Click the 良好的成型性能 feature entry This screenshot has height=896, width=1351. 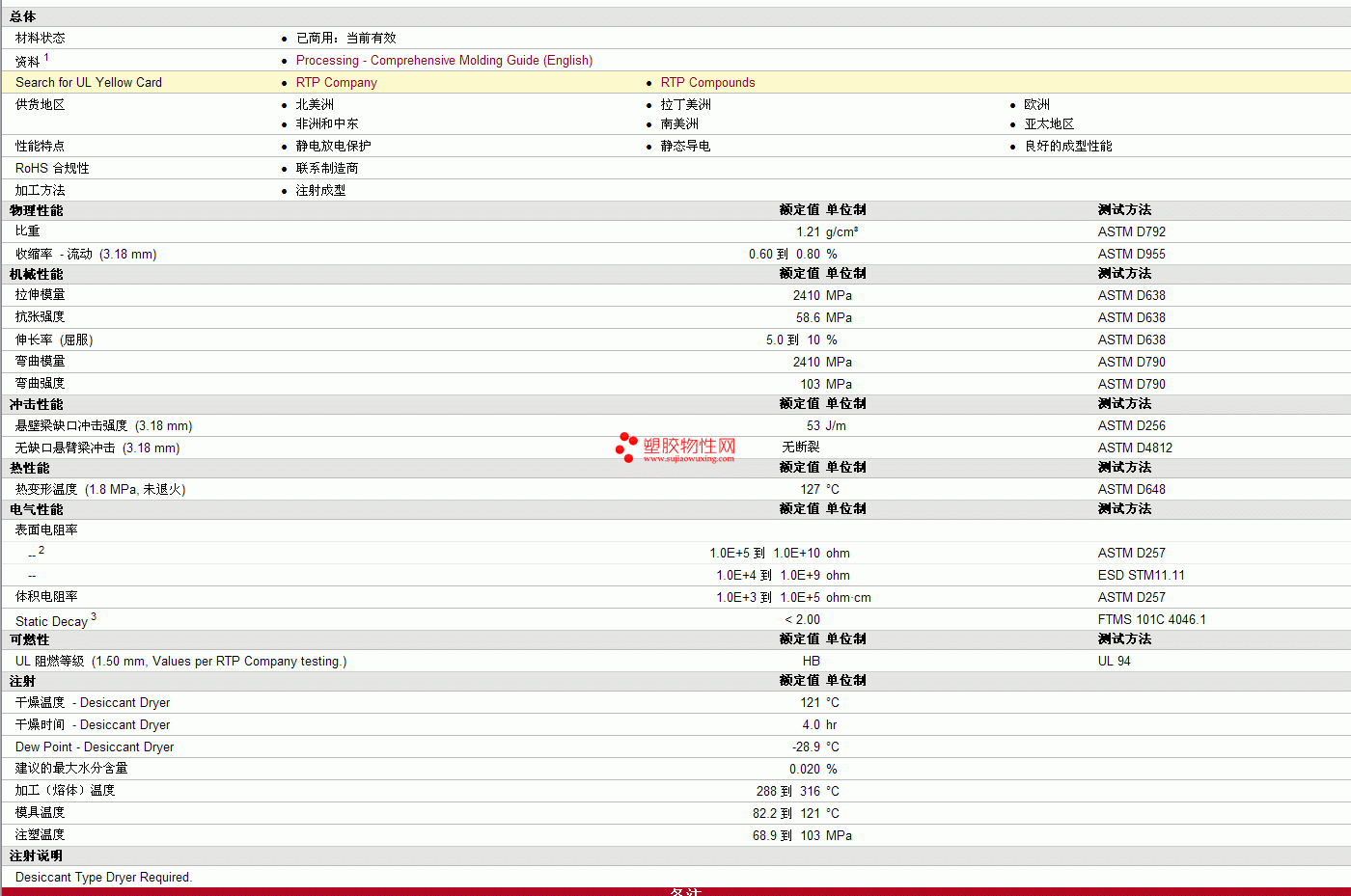pos(1068,146)
